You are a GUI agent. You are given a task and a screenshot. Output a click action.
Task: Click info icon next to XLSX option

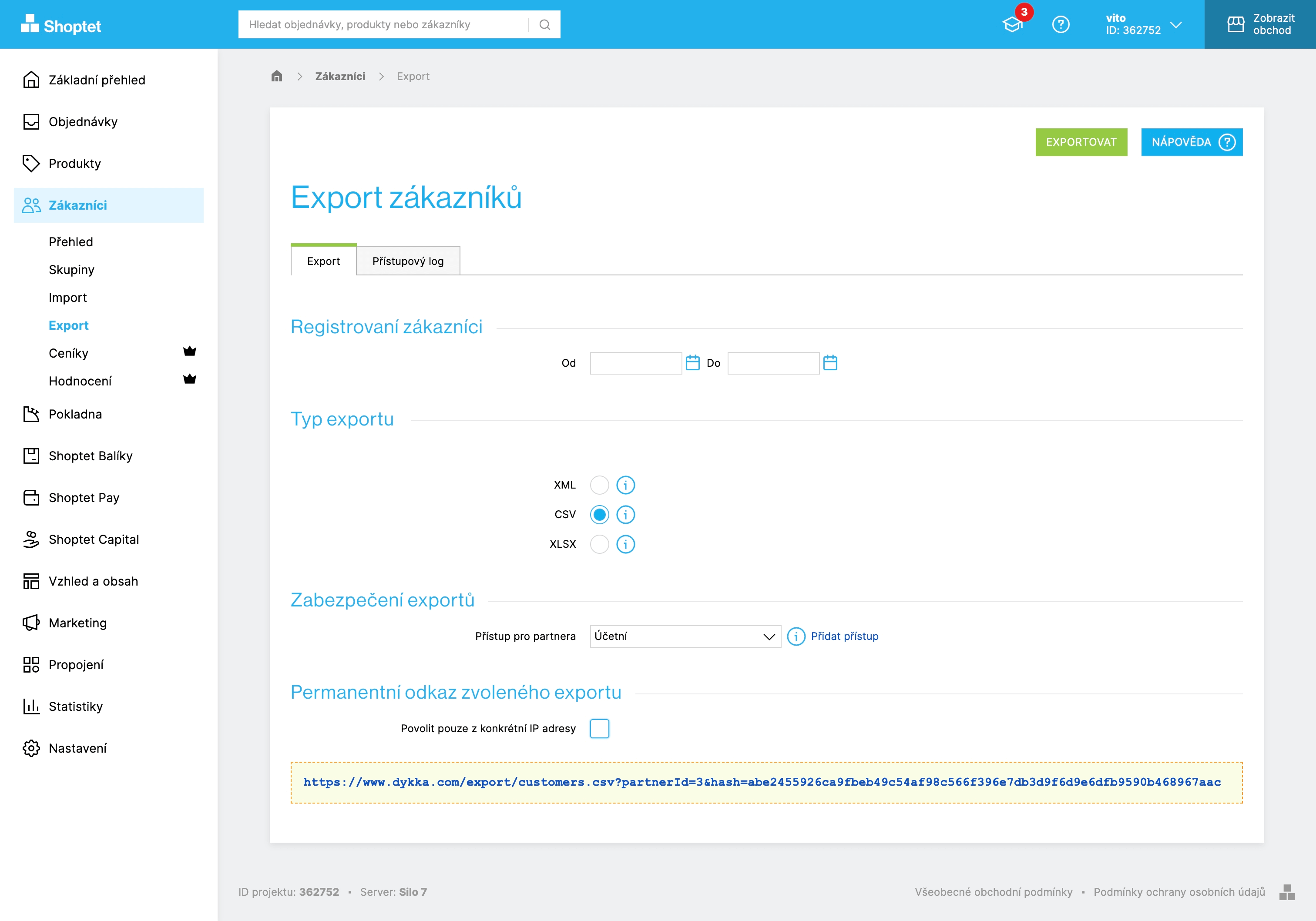pyautogui.click(x=625, y=544)
